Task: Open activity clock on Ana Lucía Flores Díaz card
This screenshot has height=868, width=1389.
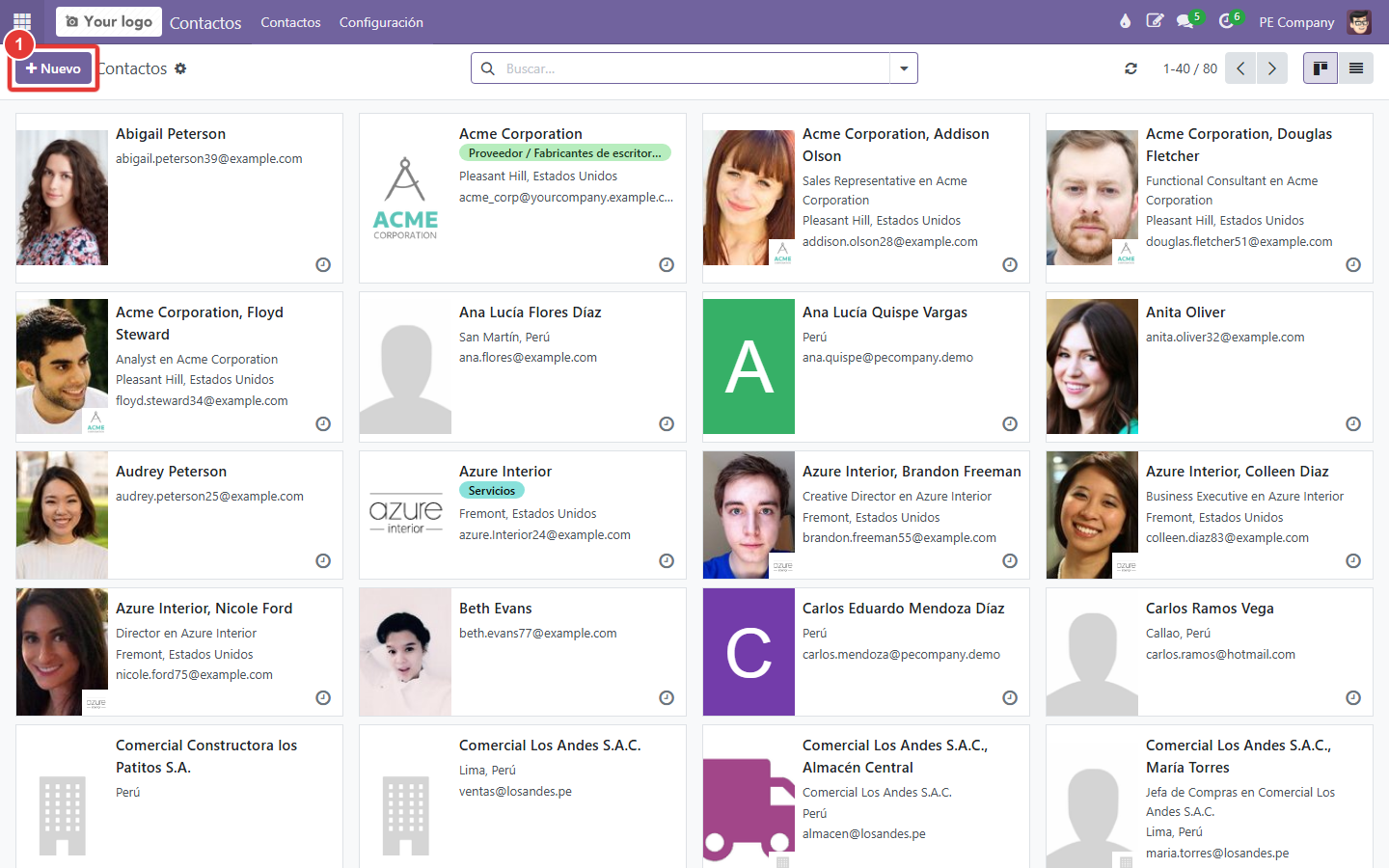Action: [x=667, y=423]
